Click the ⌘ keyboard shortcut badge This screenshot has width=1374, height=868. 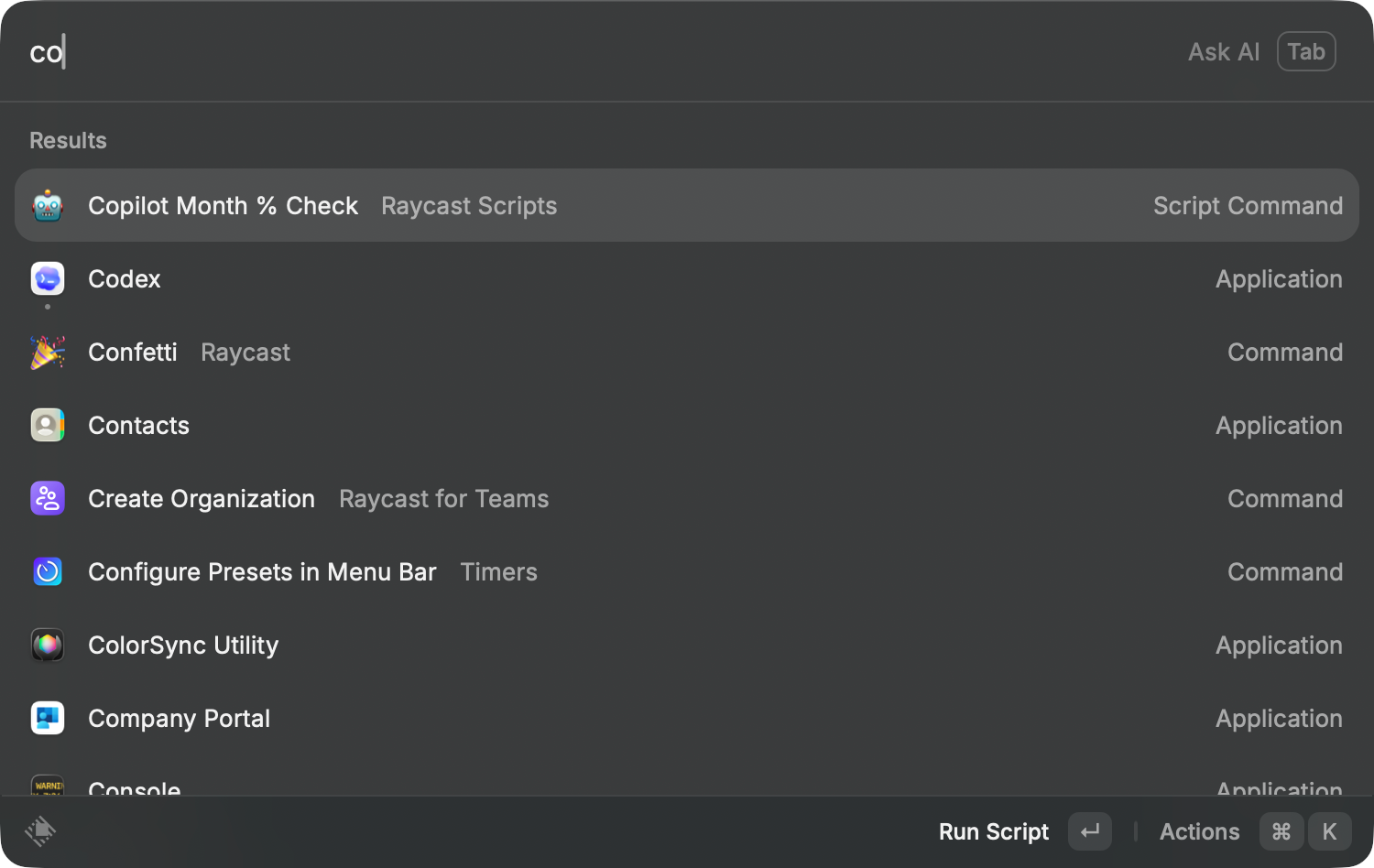pyautogui.click(x=1281, y=831)
